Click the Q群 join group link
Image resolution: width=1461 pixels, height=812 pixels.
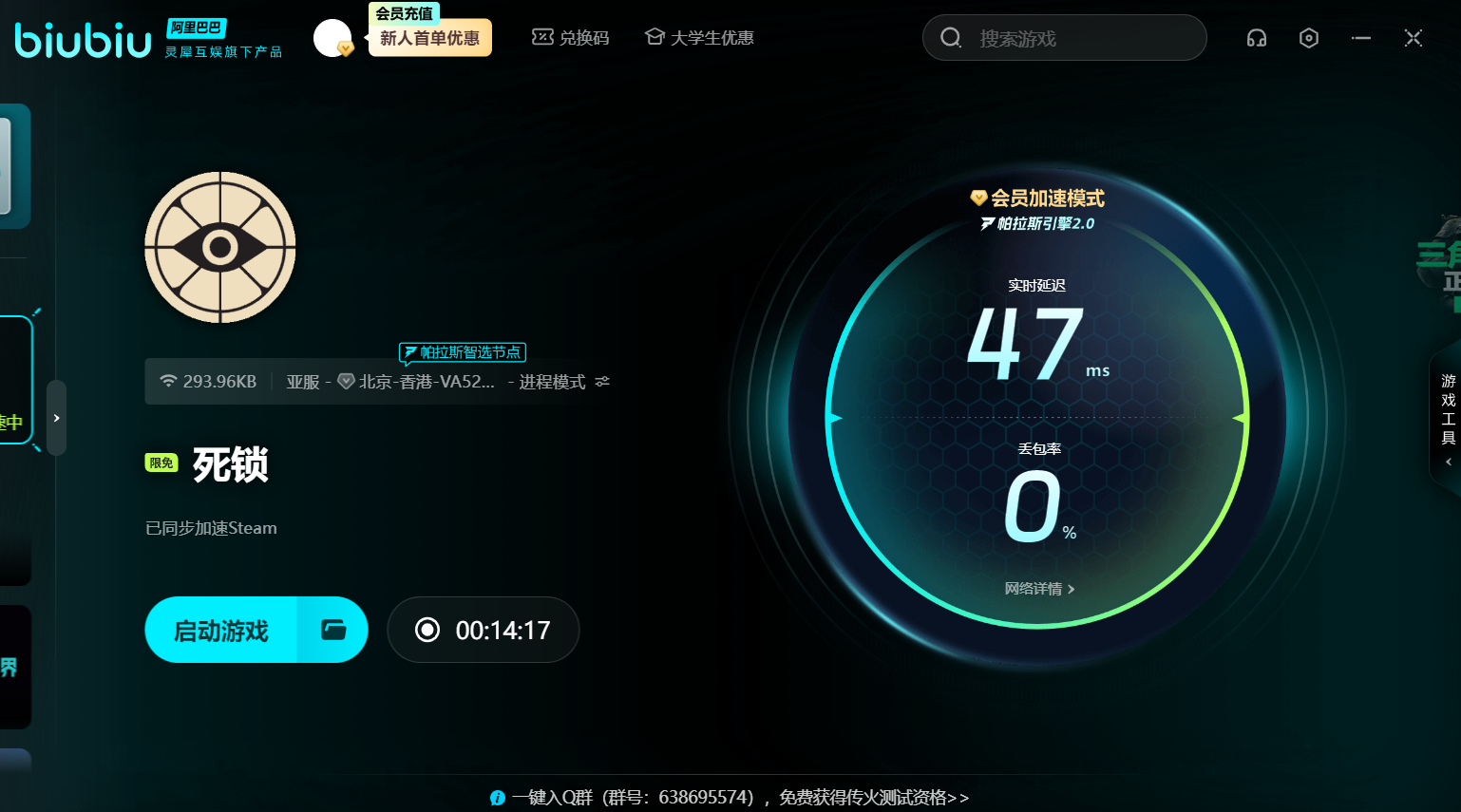[740, 798]
